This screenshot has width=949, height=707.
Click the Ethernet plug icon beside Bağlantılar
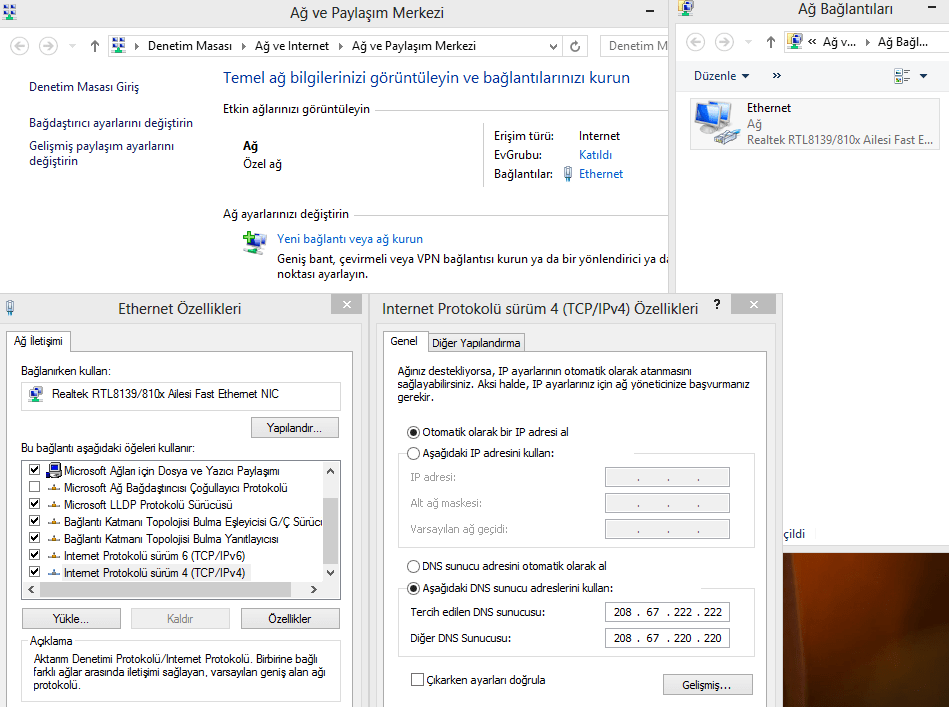(x=568, y=174)
